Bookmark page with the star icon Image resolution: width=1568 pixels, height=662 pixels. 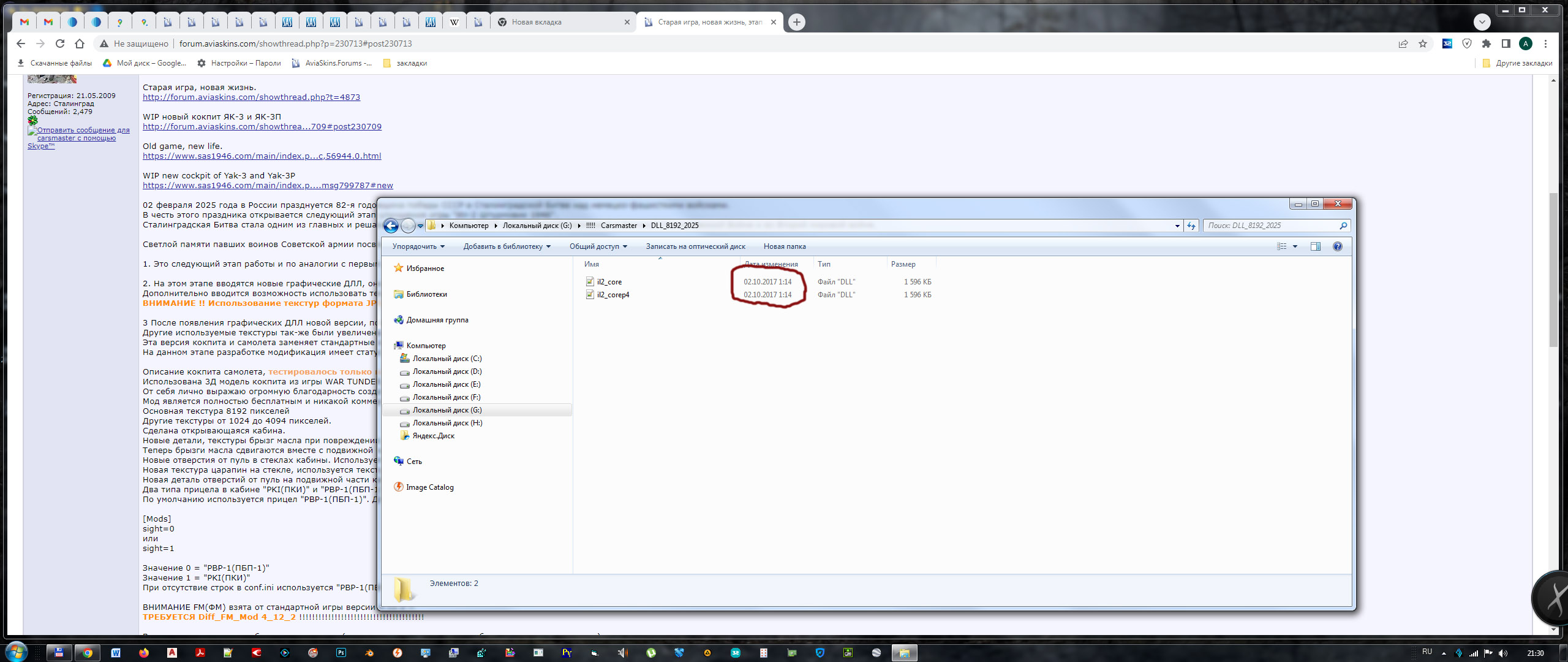[x=1423, y=44]
